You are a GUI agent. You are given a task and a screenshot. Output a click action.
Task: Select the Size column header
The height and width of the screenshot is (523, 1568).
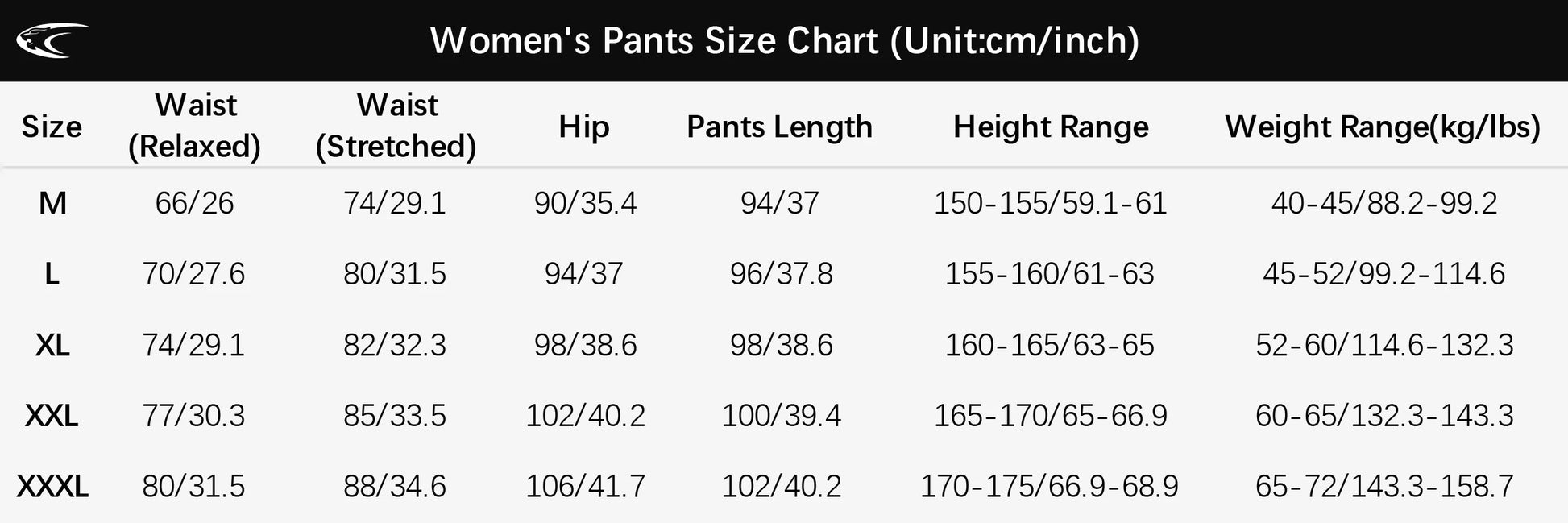tap(52, 127)
